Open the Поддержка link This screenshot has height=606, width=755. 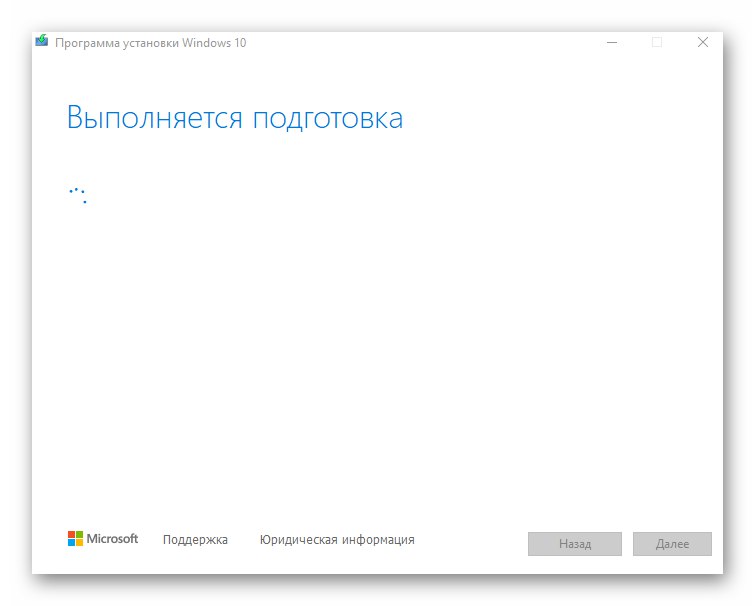[x=195, y=540]
